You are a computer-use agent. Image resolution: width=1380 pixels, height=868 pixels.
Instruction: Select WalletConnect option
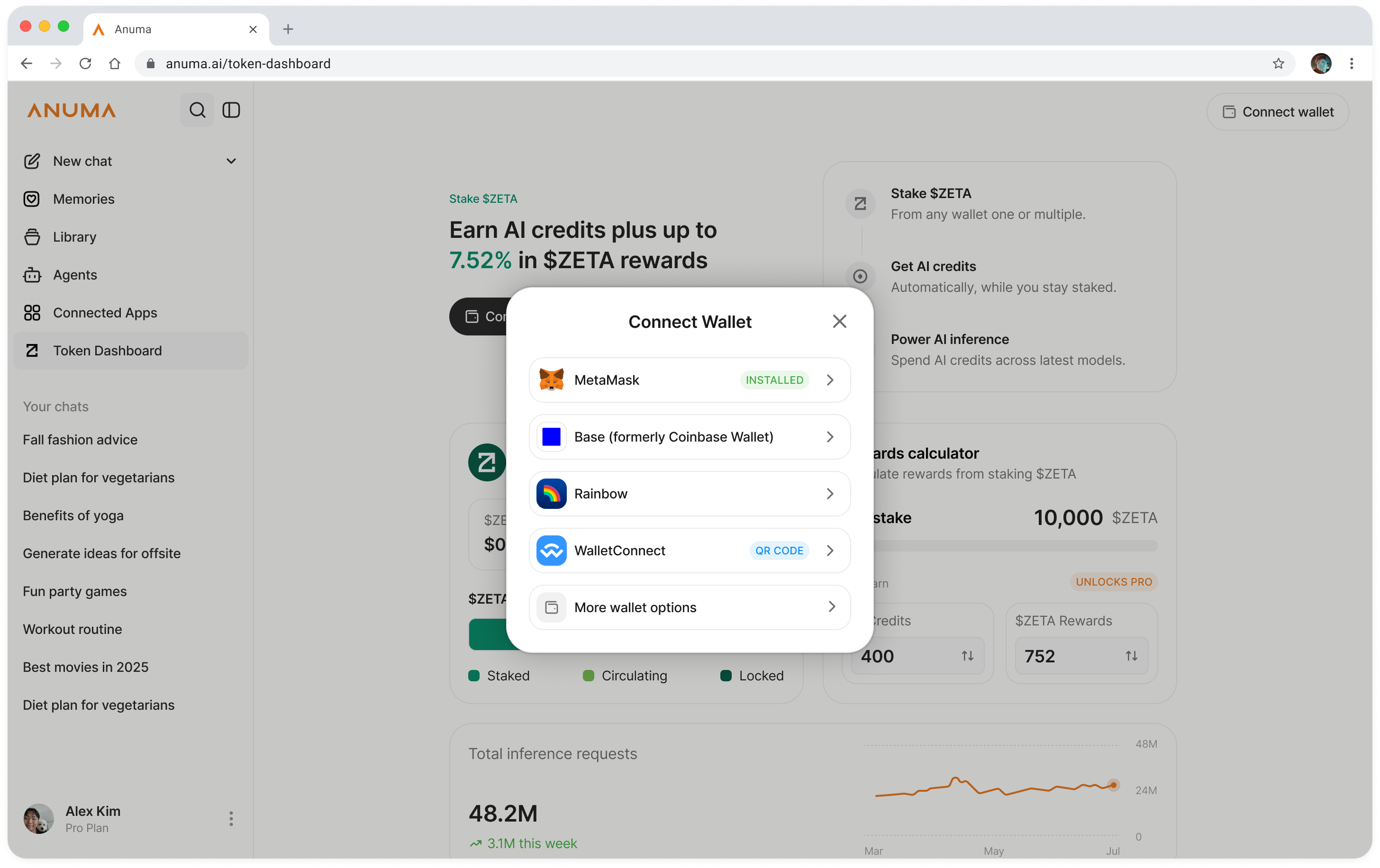point(690,550)
